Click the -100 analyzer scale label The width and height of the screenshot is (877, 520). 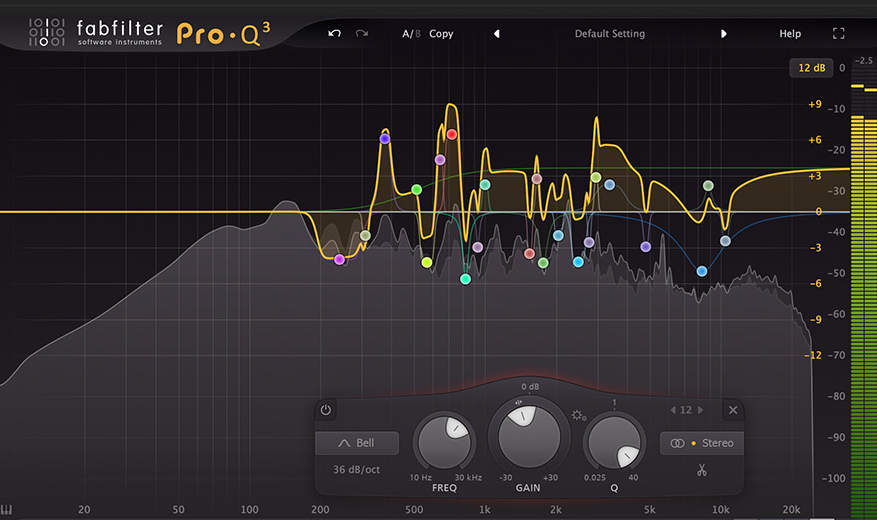(833, 478)
